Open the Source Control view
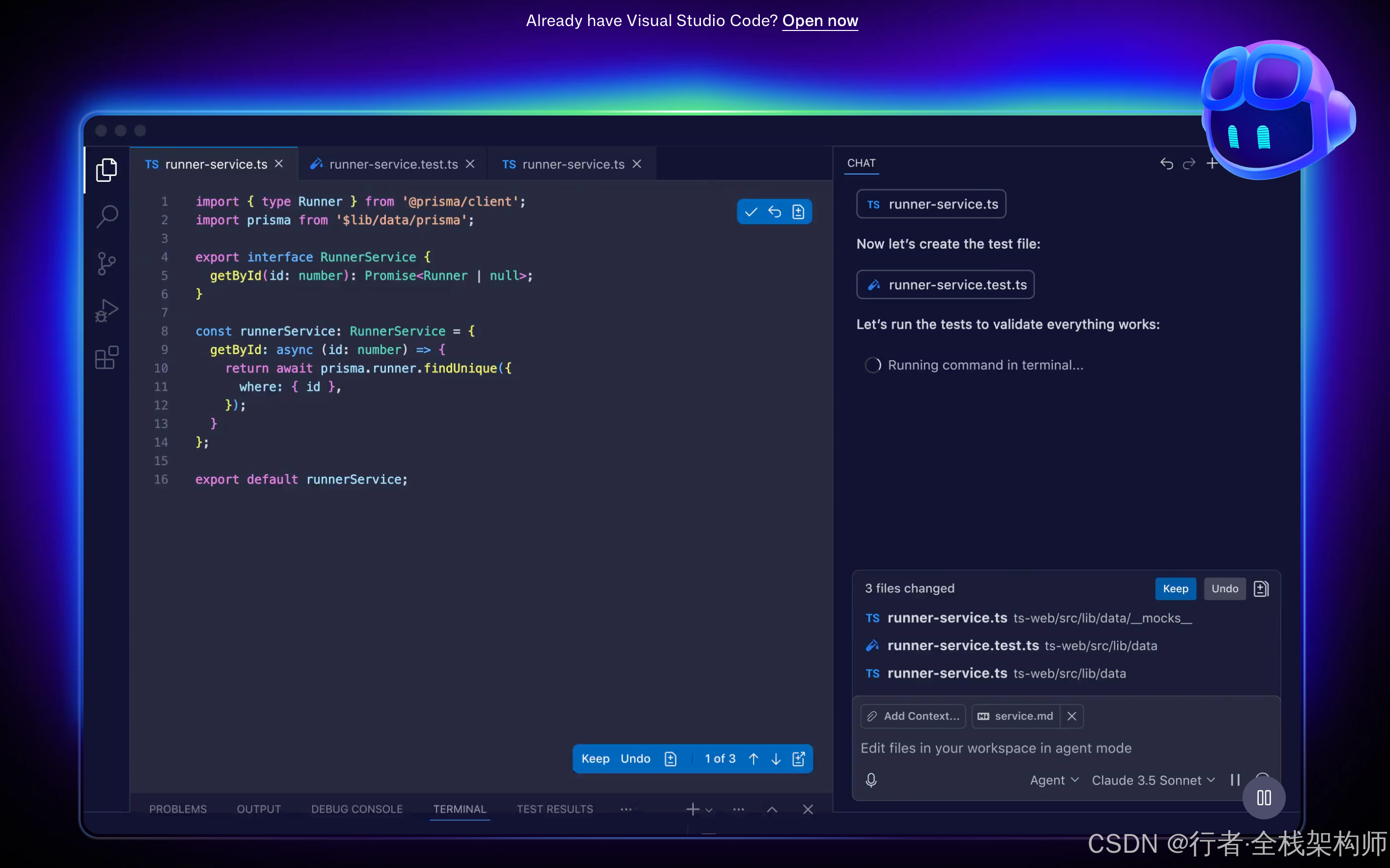 pos(107,263)
